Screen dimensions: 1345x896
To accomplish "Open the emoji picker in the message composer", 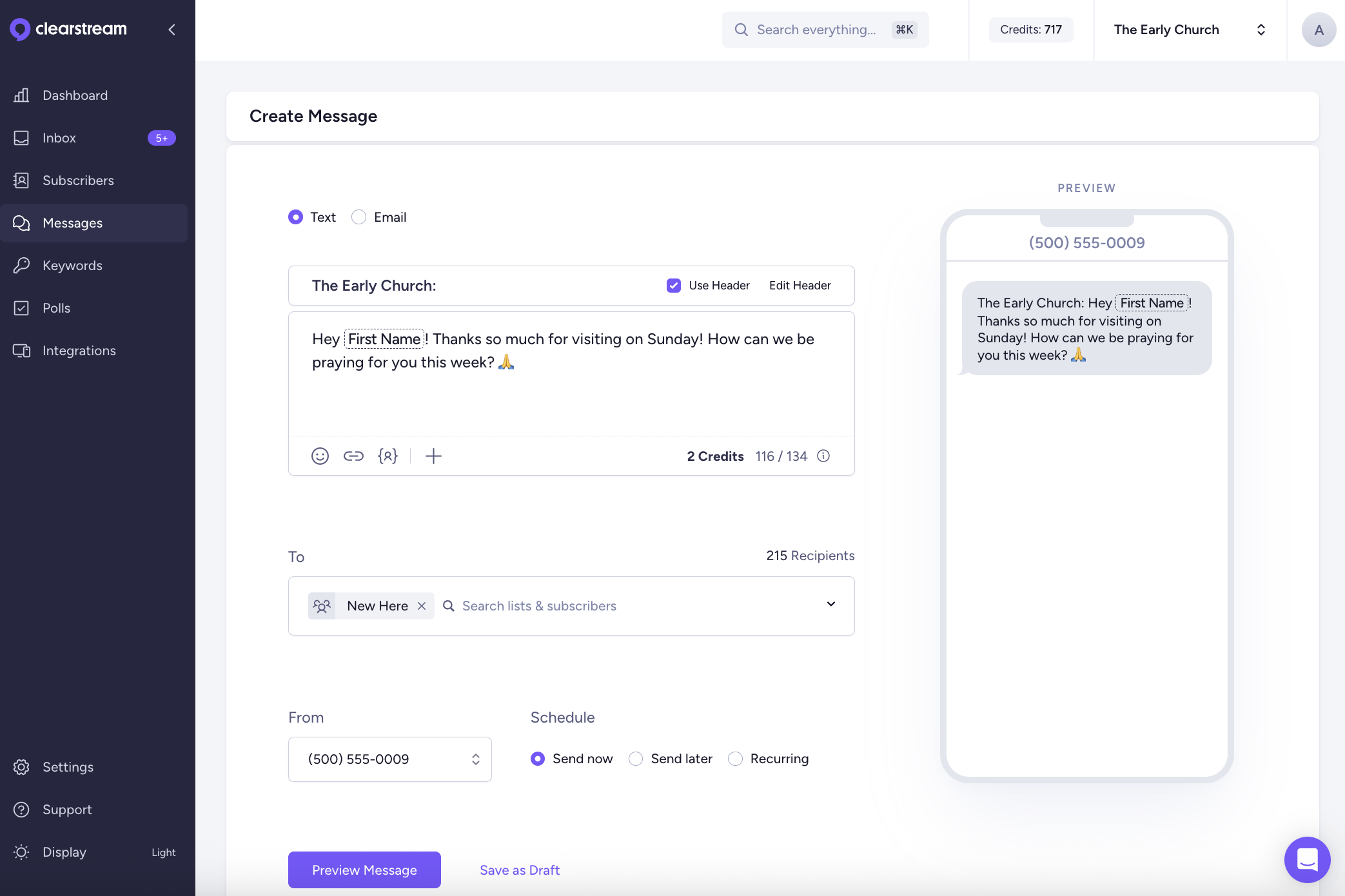I will [320, 456].
